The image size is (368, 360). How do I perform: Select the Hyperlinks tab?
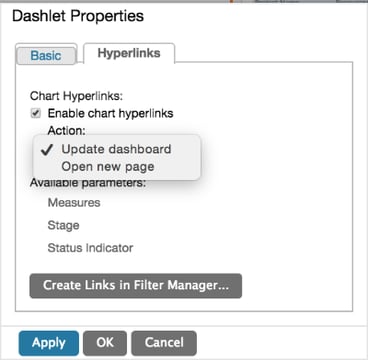pos(129,53)
